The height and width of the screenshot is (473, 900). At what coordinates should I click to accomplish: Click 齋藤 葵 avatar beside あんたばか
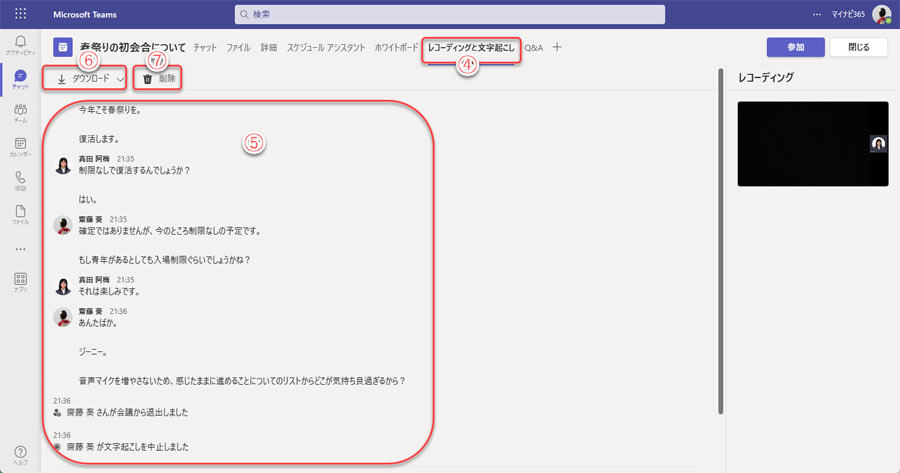(x=63, y=317)
